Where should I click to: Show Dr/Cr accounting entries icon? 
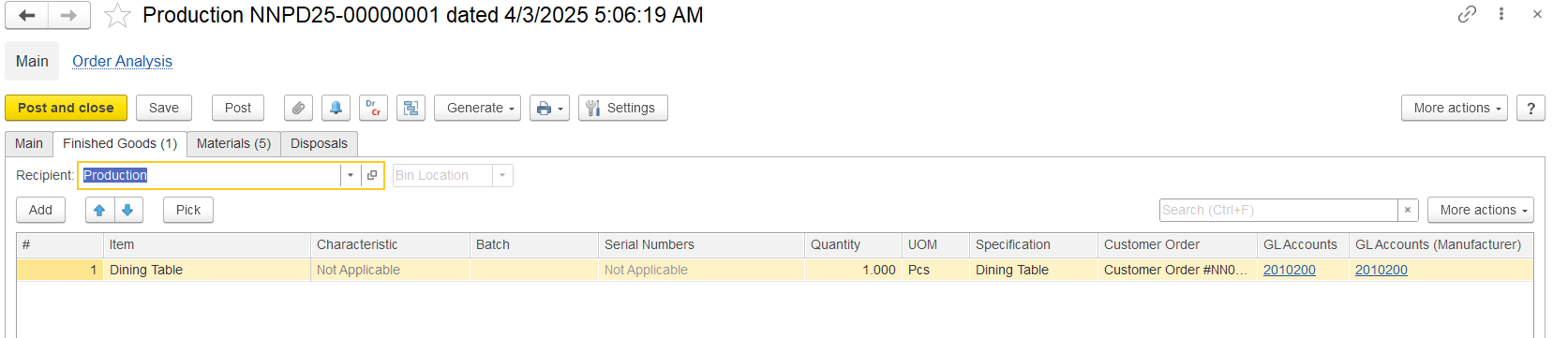coord(373,108)
